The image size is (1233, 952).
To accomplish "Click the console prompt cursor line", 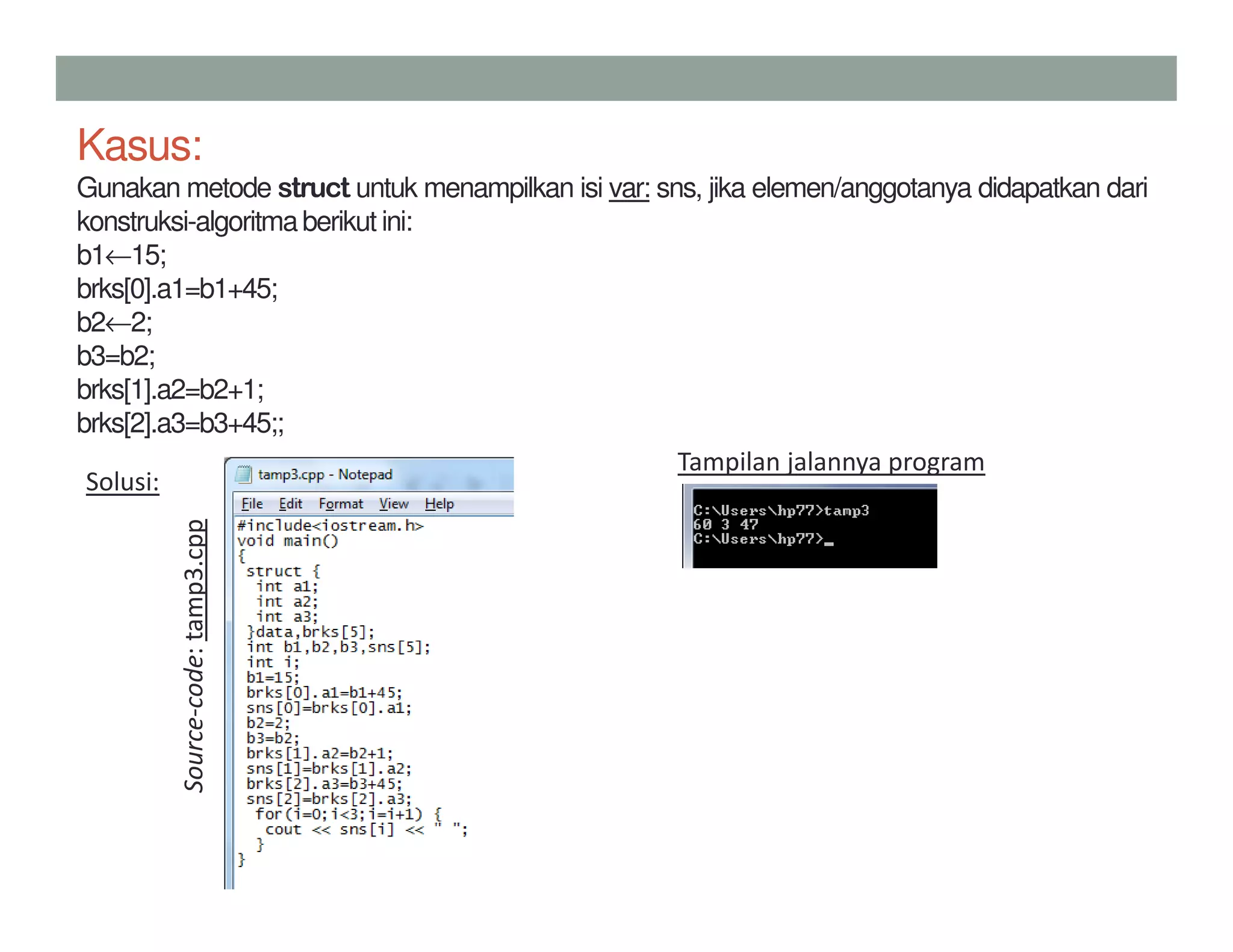I will pyautogui.click(x=763, y=539).
